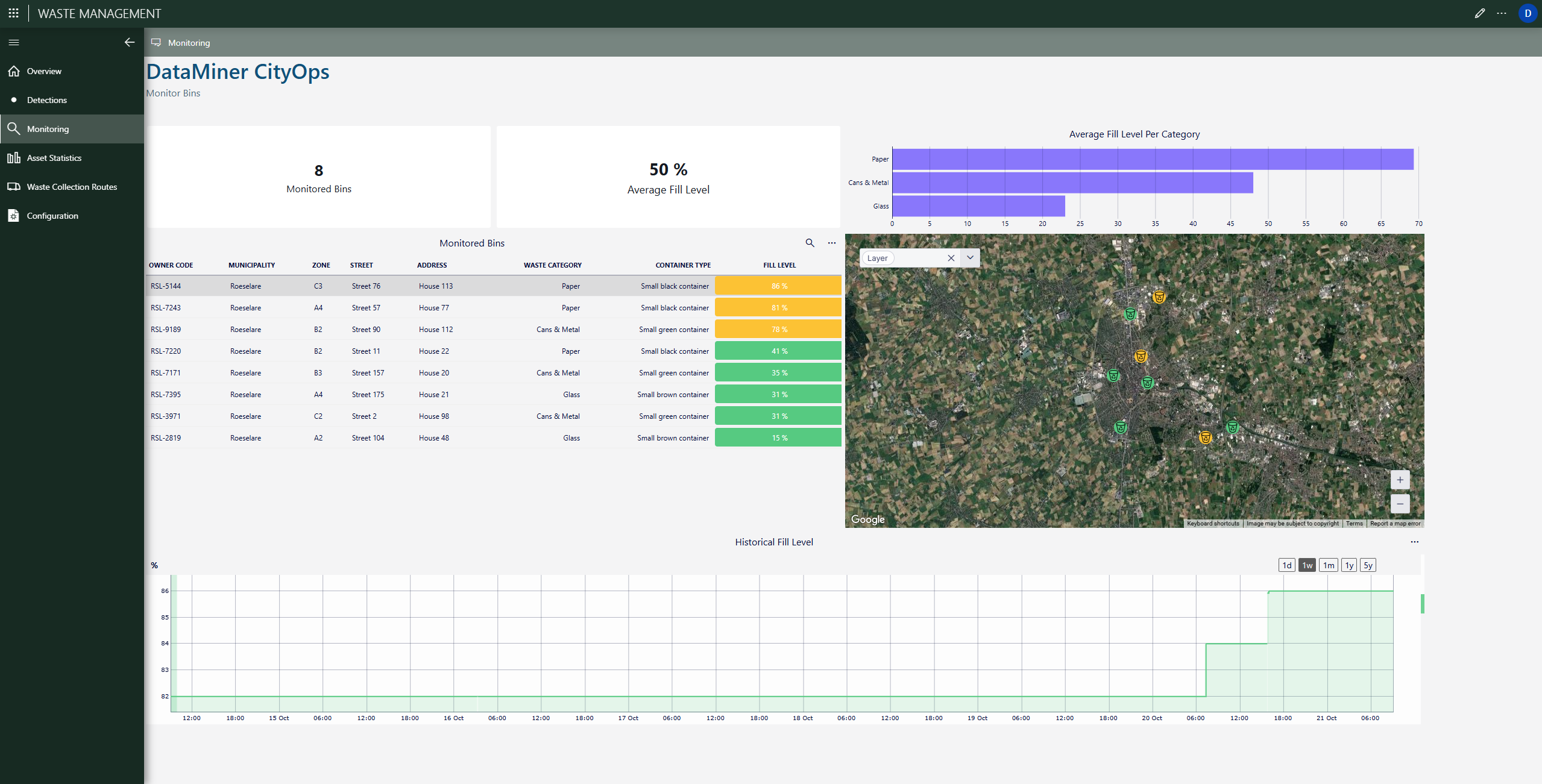The height and width of the screenshot is (784, 1542).
Task: Zoom out on the map with minus button
Action: coord(1400,504)
